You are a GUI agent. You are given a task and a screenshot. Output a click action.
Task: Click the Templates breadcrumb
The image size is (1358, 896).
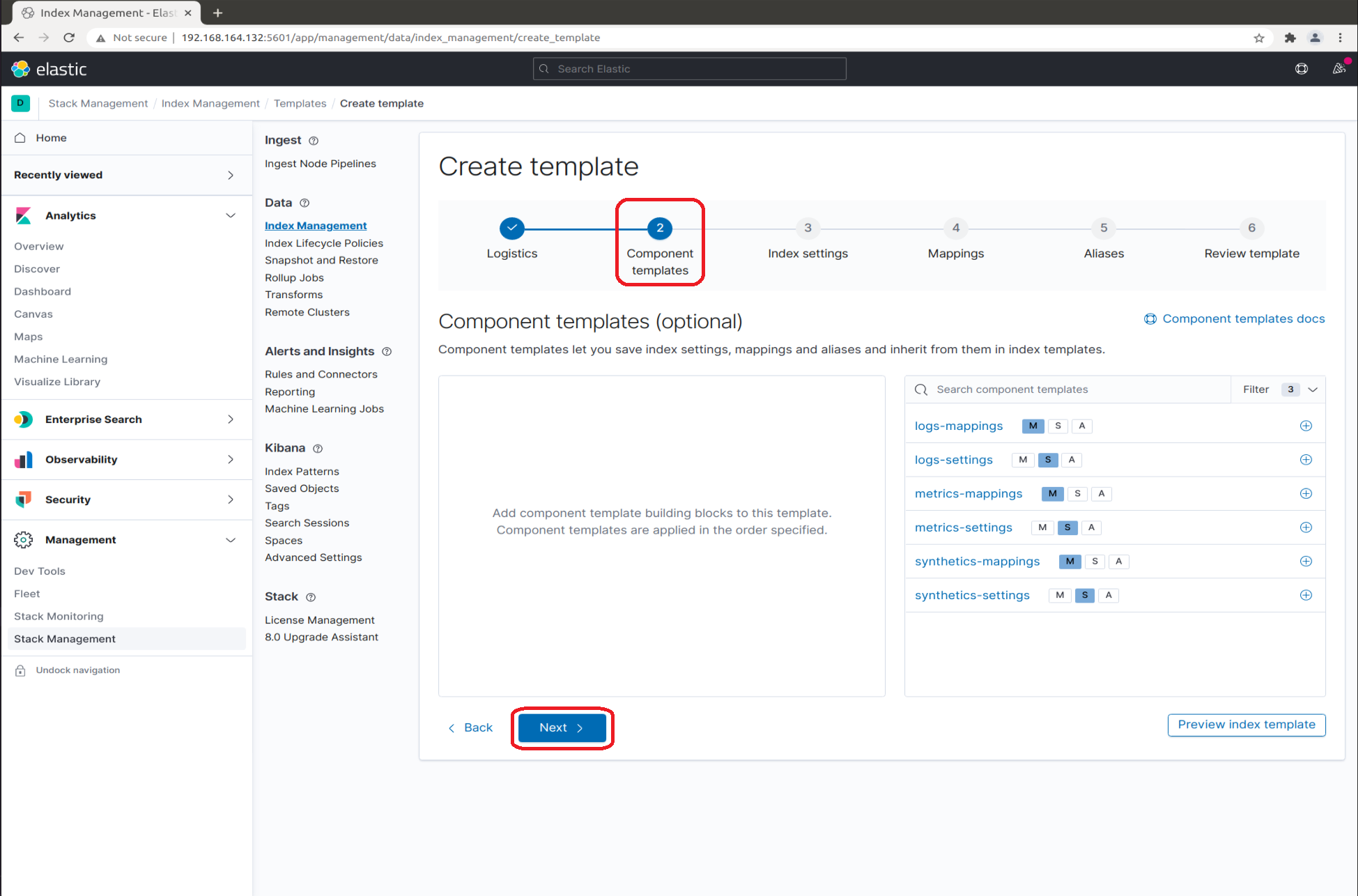pyautogui.click(x=300, y=103)
